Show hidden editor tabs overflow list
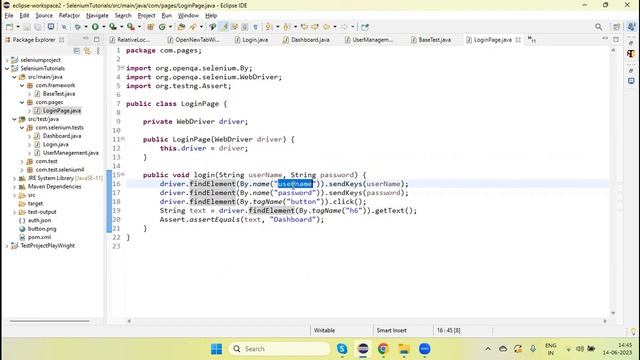 (532, 40)
